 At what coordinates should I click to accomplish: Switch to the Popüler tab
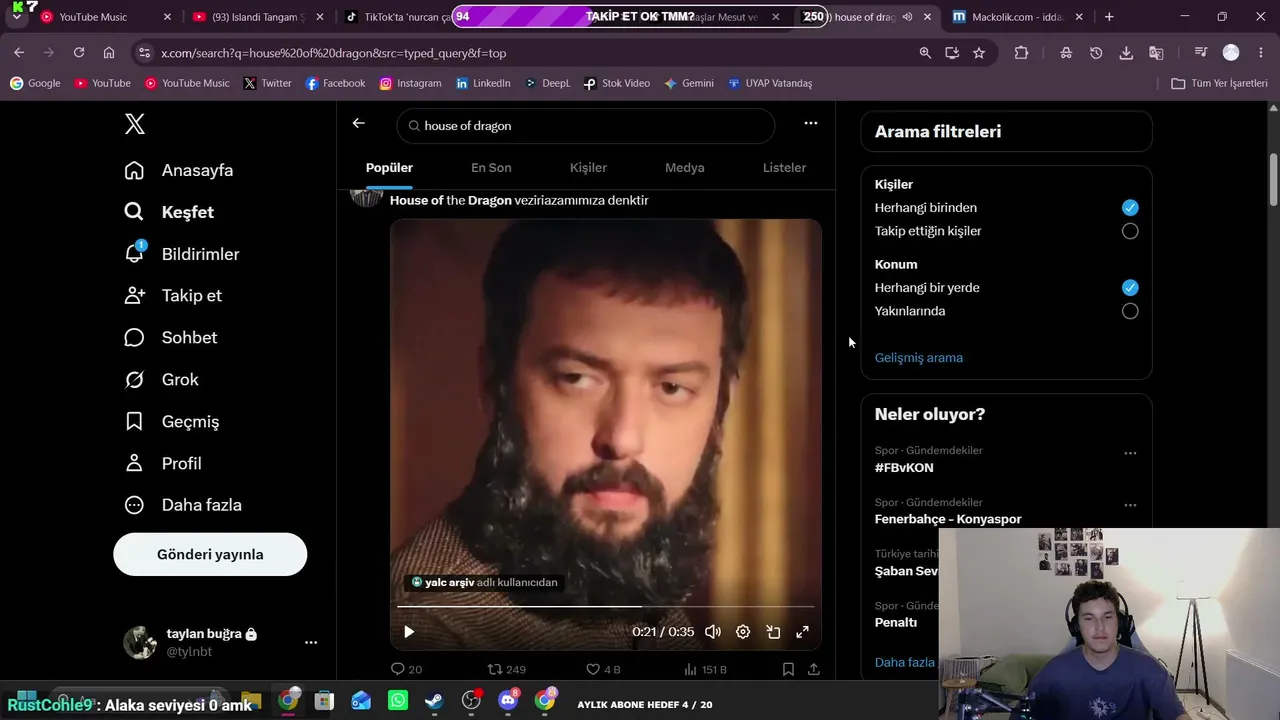click(389, 168)
